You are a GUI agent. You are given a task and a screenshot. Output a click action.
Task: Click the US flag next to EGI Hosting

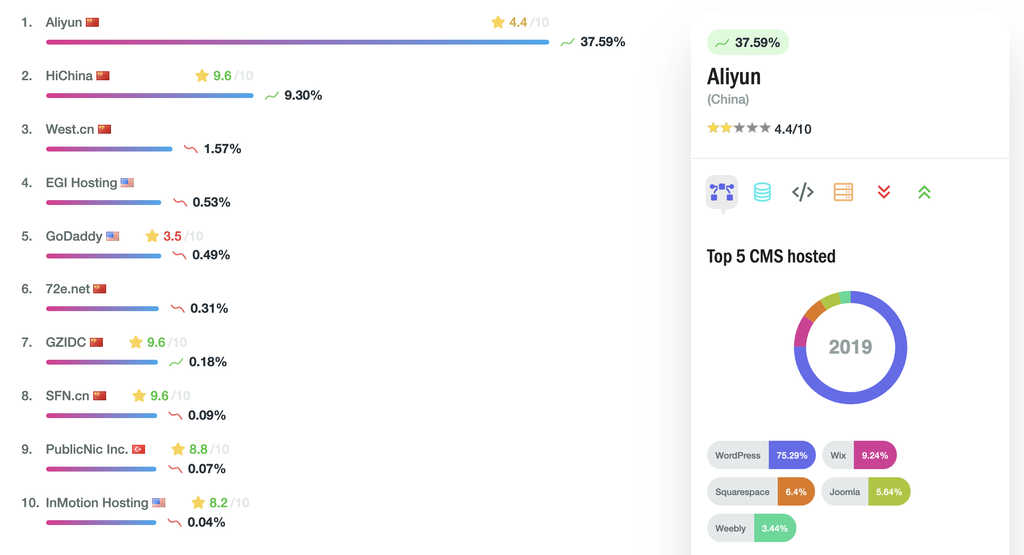[x=127, y=183]
